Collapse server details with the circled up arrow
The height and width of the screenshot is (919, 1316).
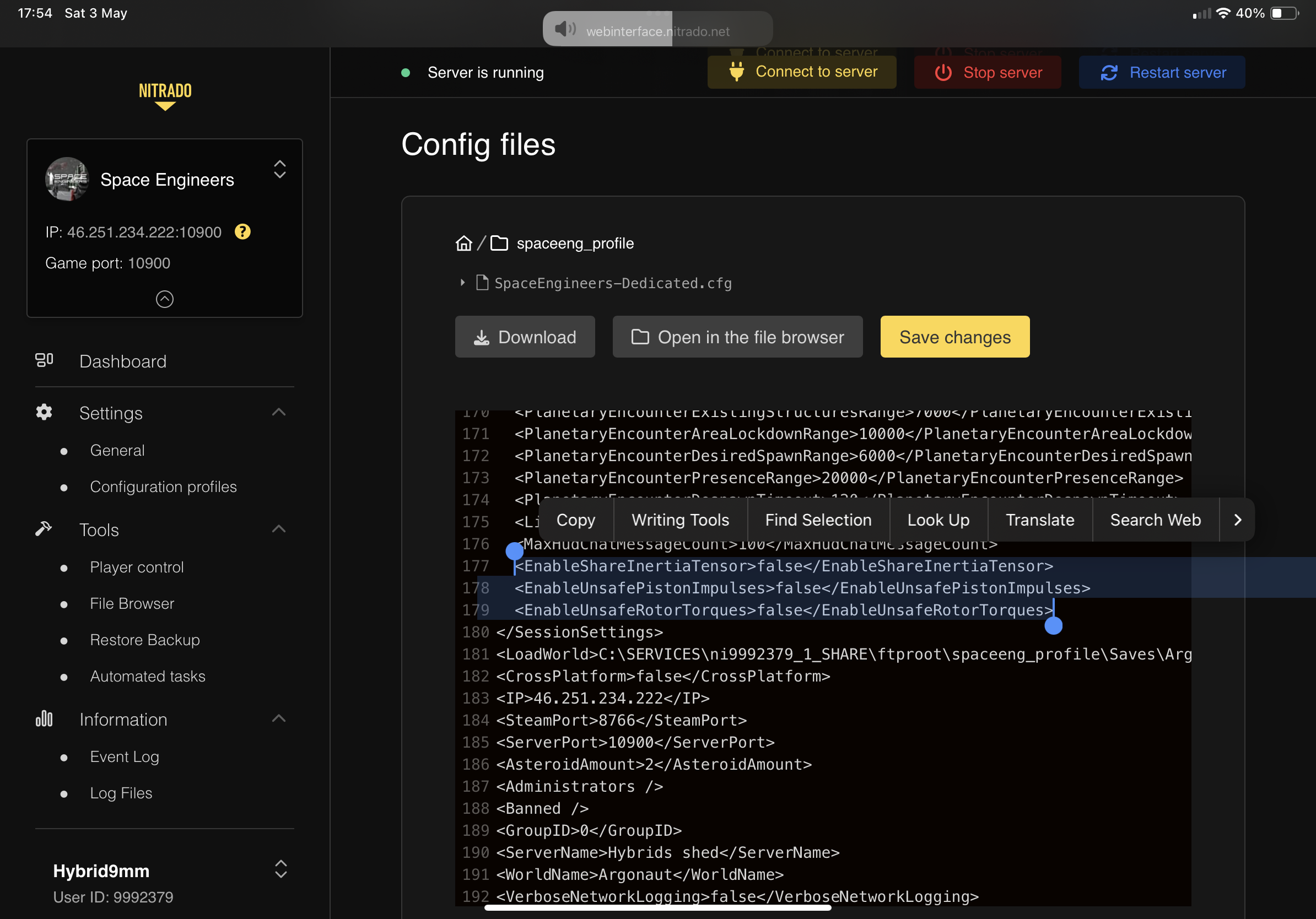[x=164, y=299]
